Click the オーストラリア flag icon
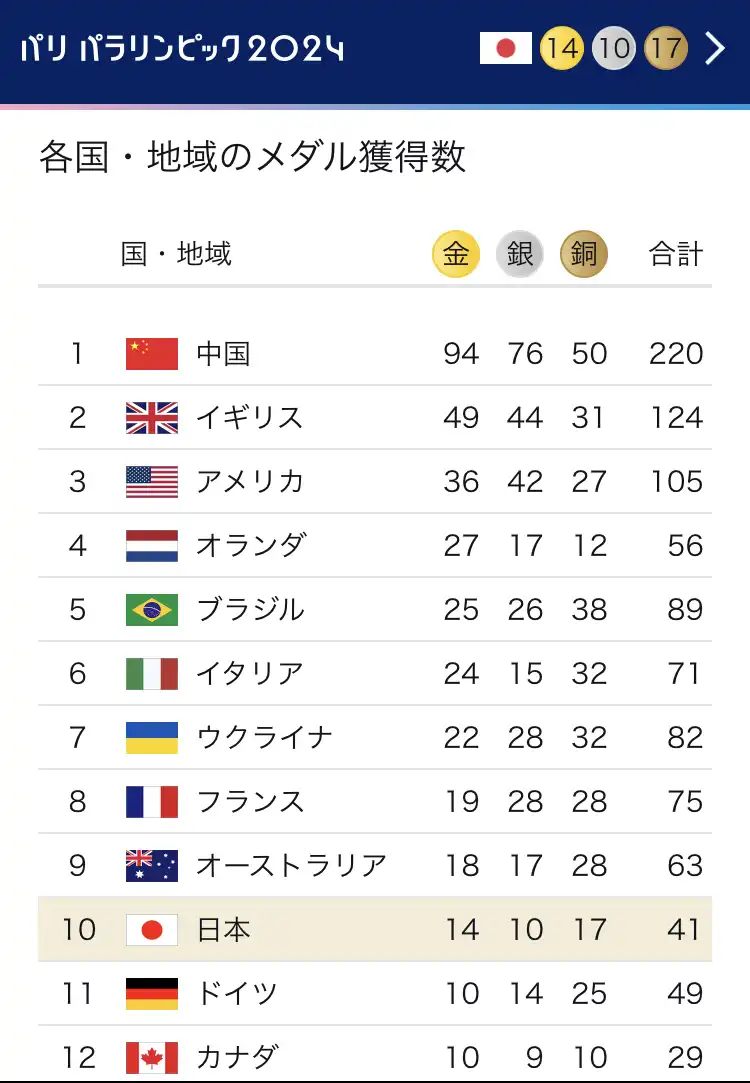750x1083 pixels. pyautogui.click(x=152, y=865)
